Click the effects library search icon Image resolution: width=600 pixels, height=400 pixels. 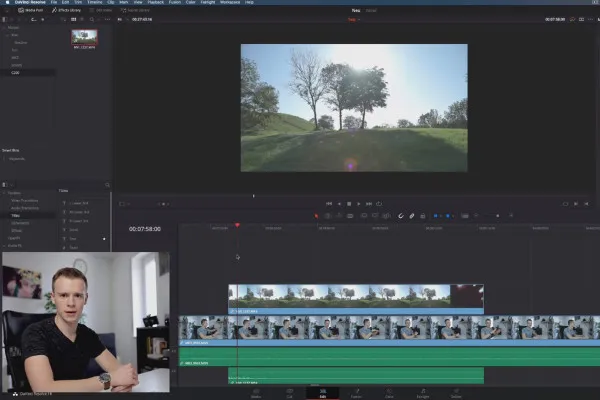tap(108, 185)
